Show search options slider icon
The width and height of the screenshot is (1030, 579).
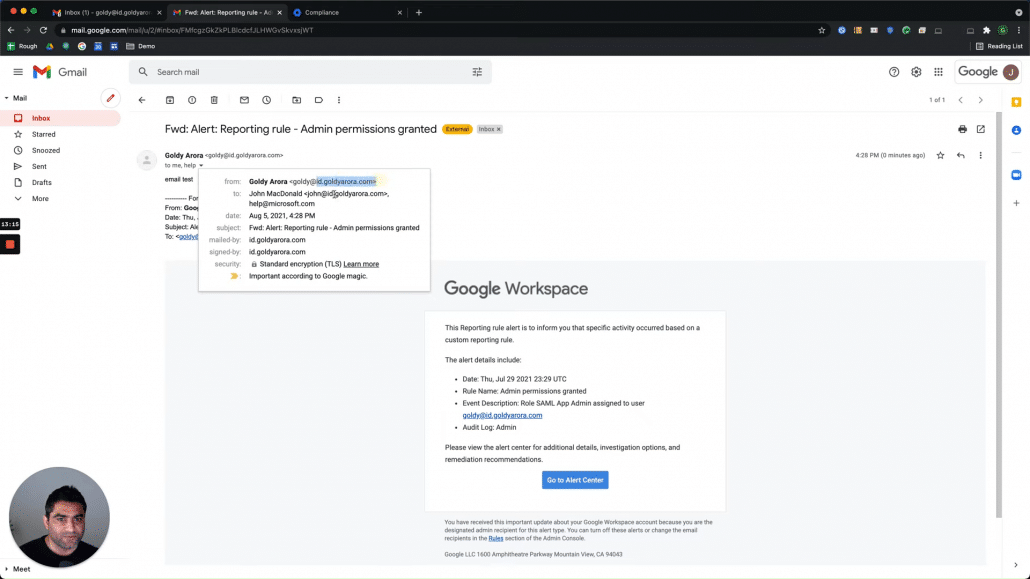click(477, 72)
